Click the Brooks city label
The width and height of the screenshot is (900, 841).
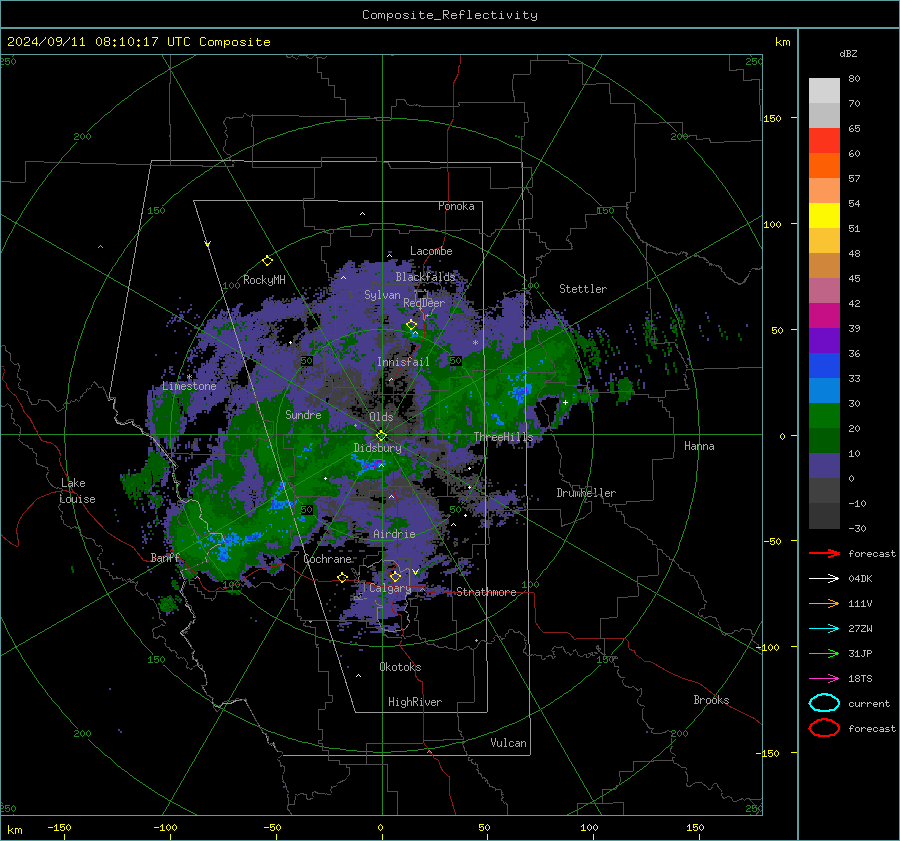coord(711,700)
